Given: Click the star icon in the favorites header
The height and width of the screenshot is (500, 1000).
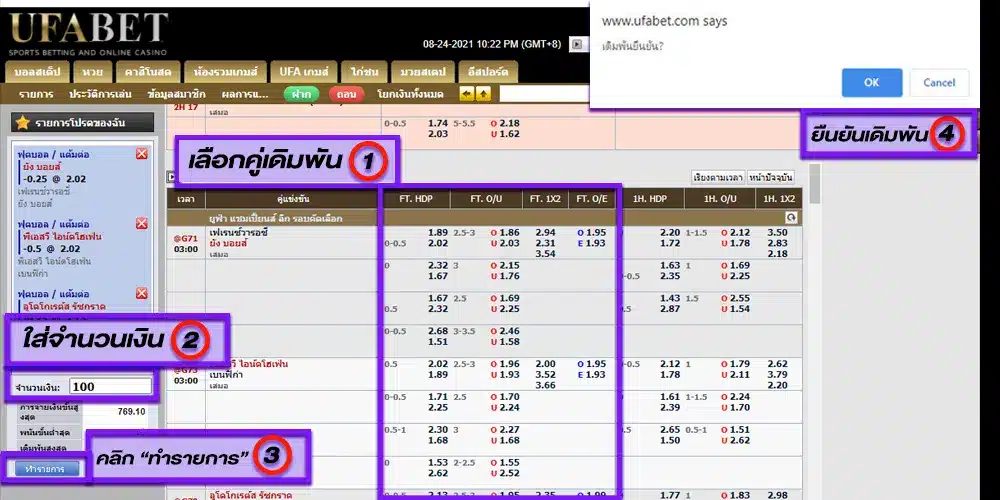Looking at the screenshot, I should (x=23, y=122).
